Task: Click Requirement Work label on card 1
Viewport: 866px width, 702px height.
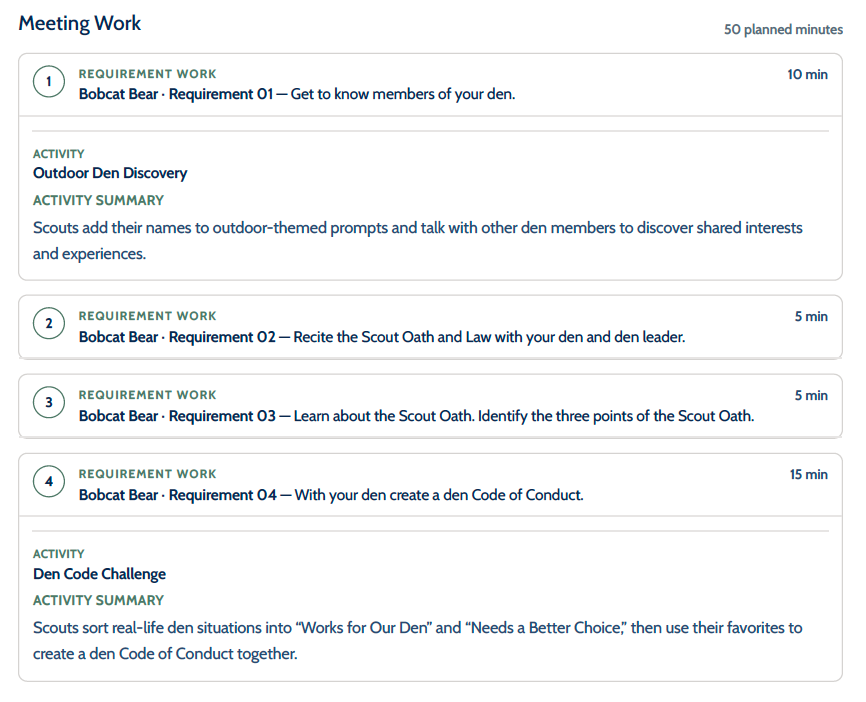Action: [x=147, y=74]
